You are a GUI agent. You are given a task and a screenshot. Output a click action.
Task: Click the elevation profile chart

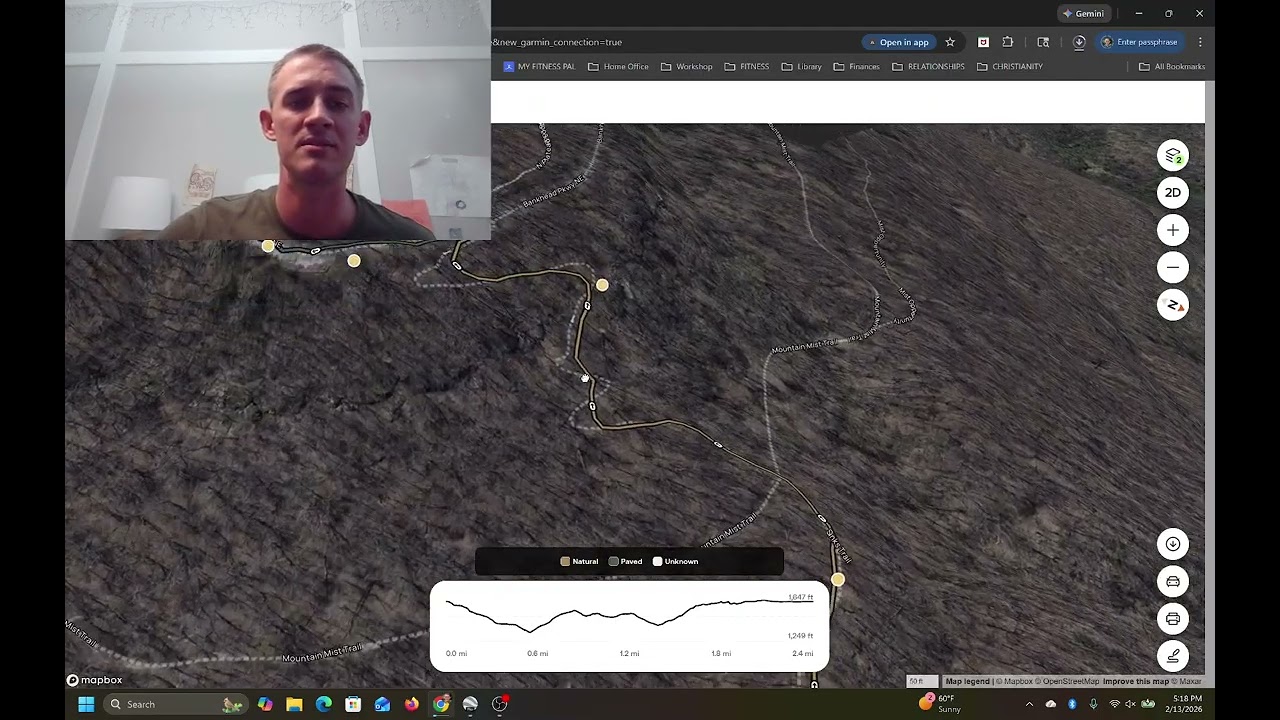(x=629, y=626)
